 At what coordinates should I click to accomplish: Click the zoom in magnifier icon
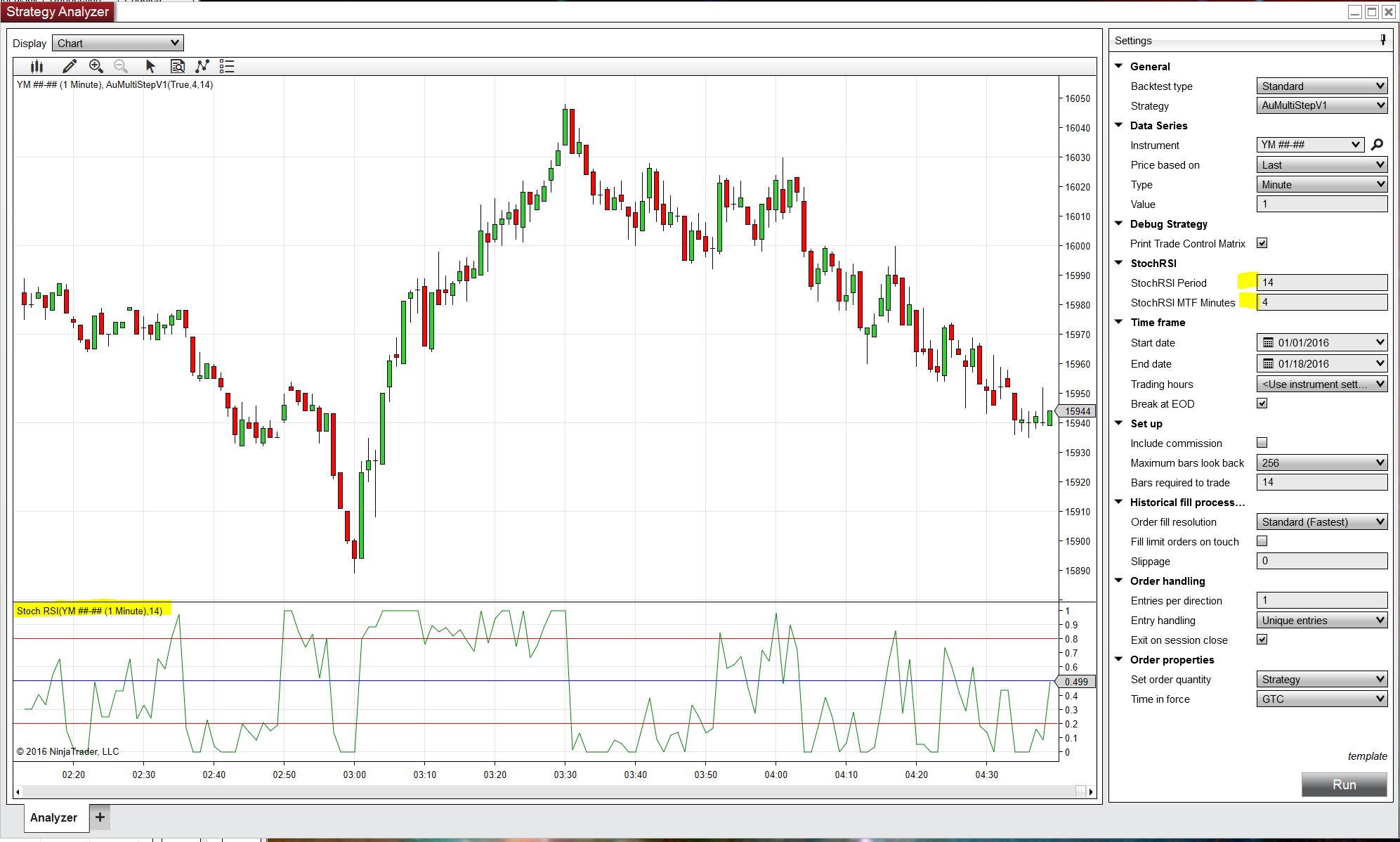(96, 66)
